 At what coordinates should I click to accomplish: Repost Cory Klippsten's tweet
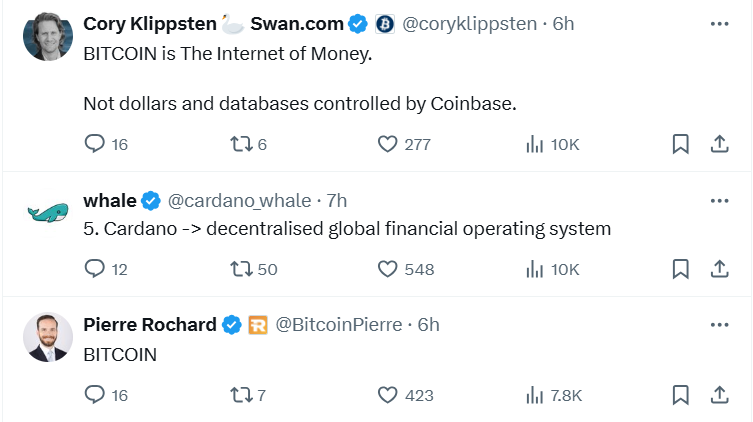click(239, 144)
